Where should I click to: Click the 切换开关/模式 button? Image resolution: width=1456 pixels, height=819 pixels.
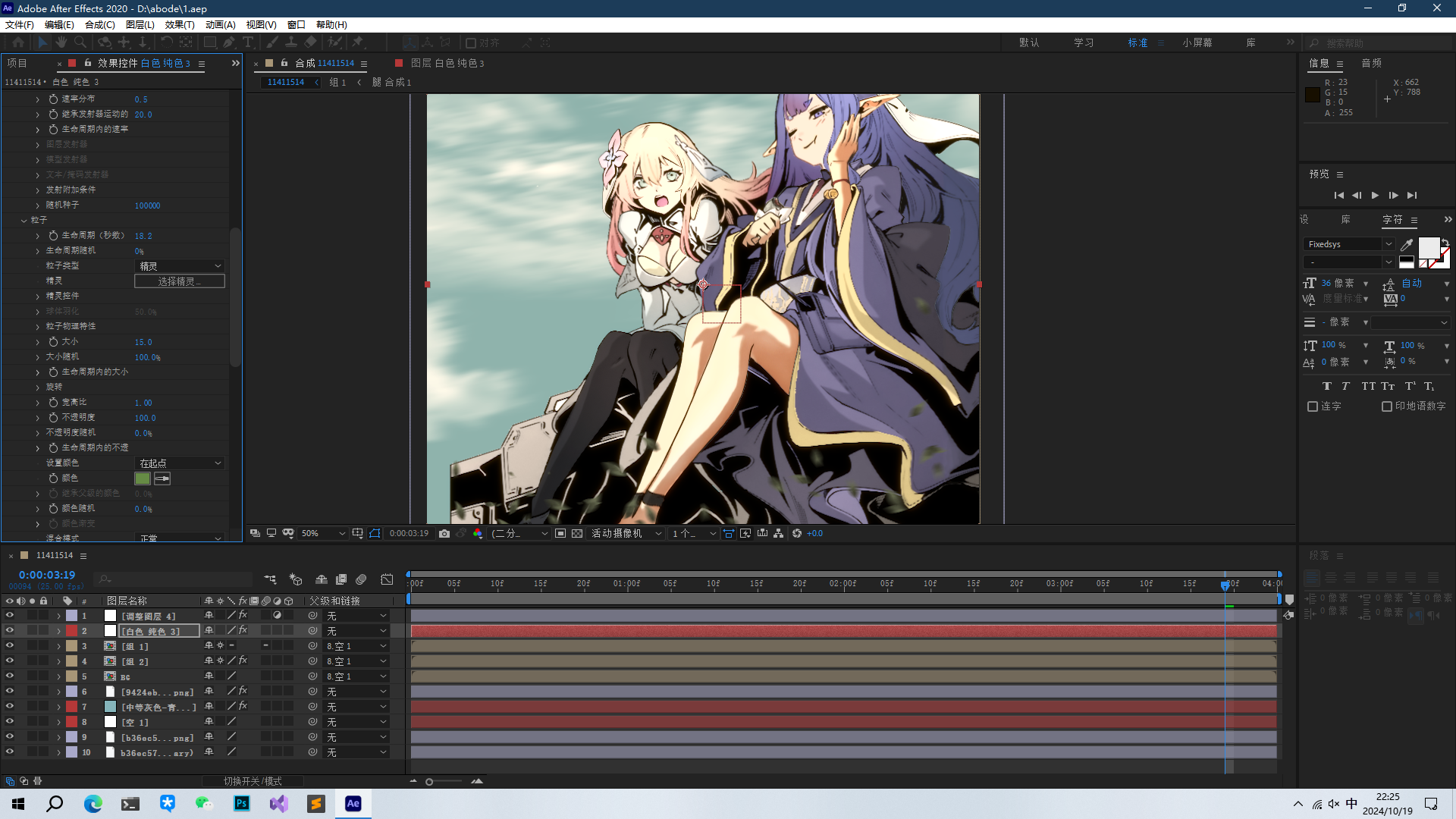click(x=253, y=781)
